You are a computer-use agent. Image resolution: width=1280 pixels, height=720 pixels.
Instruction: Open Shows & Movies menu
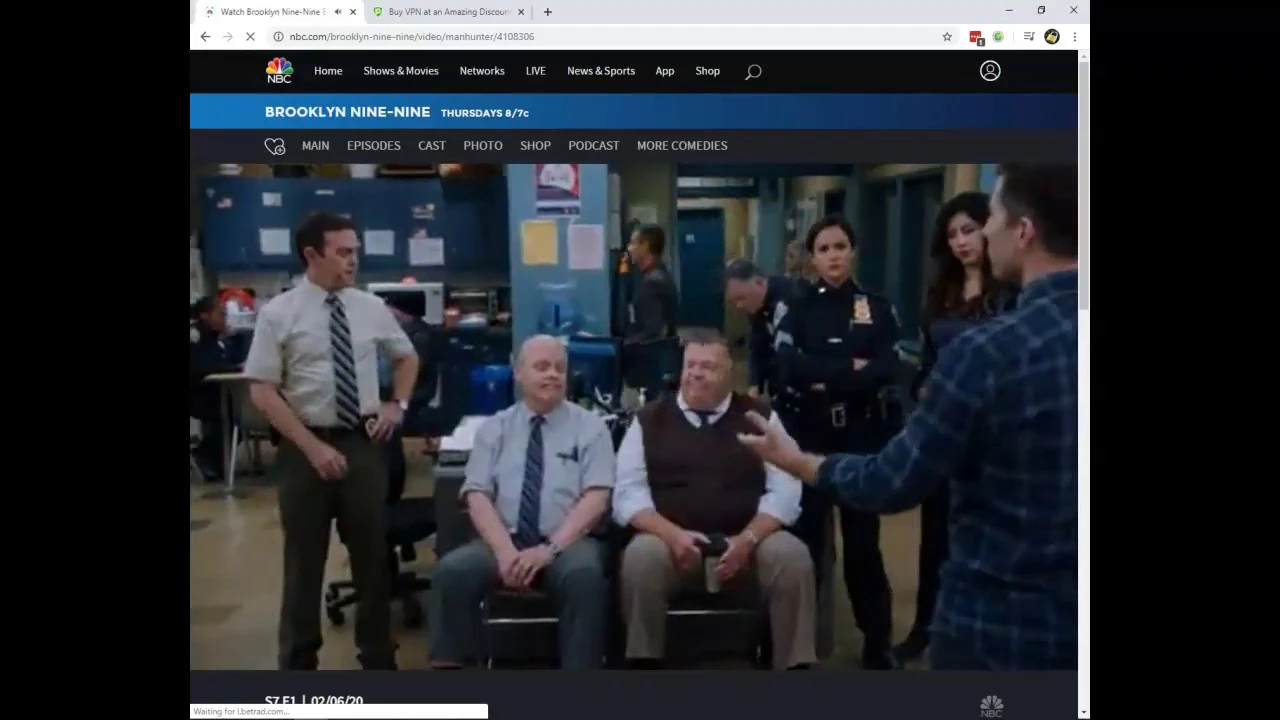tap(401, 71)
